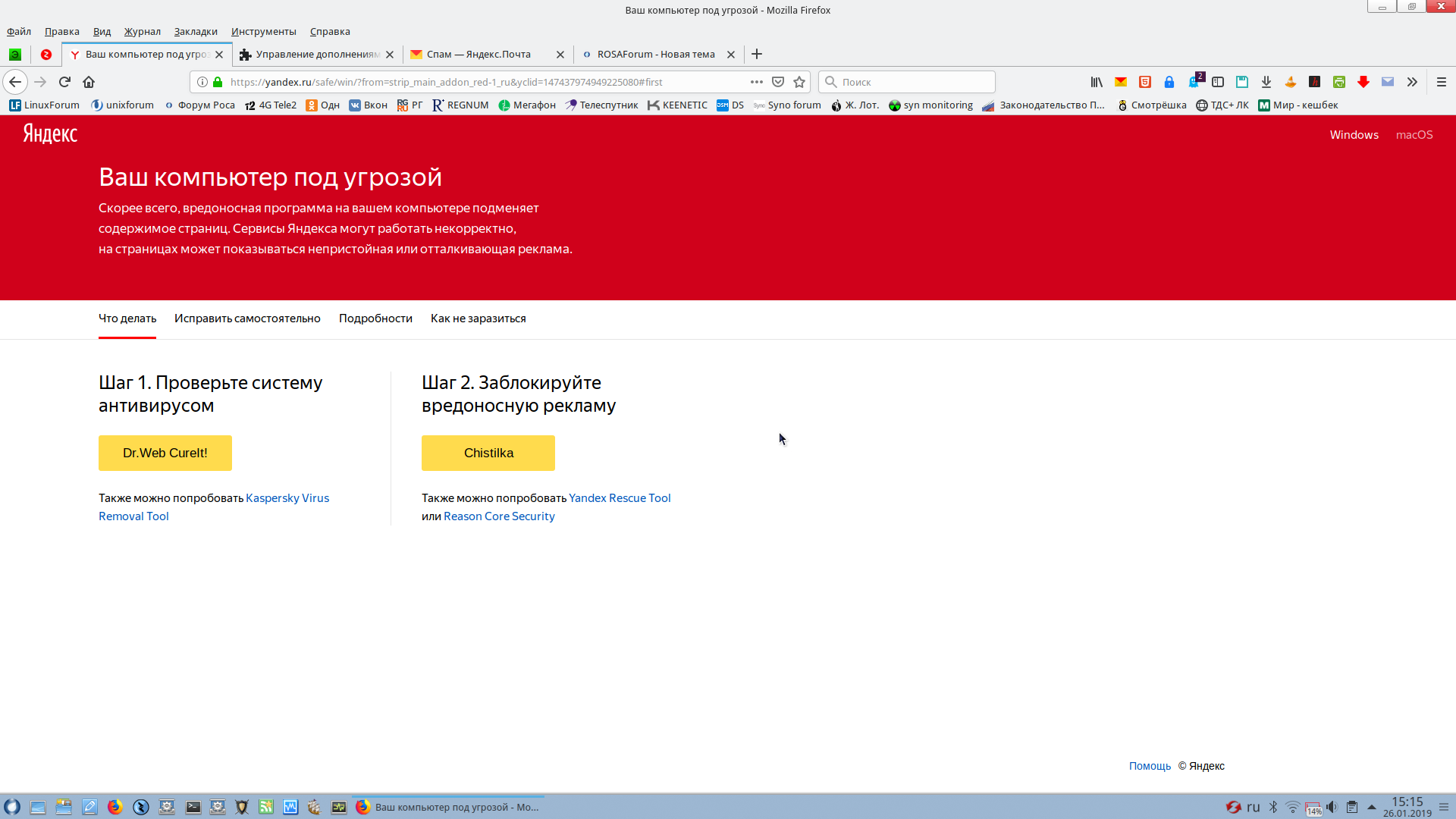1456x819 pixels.
Task: Click the Dr.Web CureIt! button
Action: pos(165,453)
